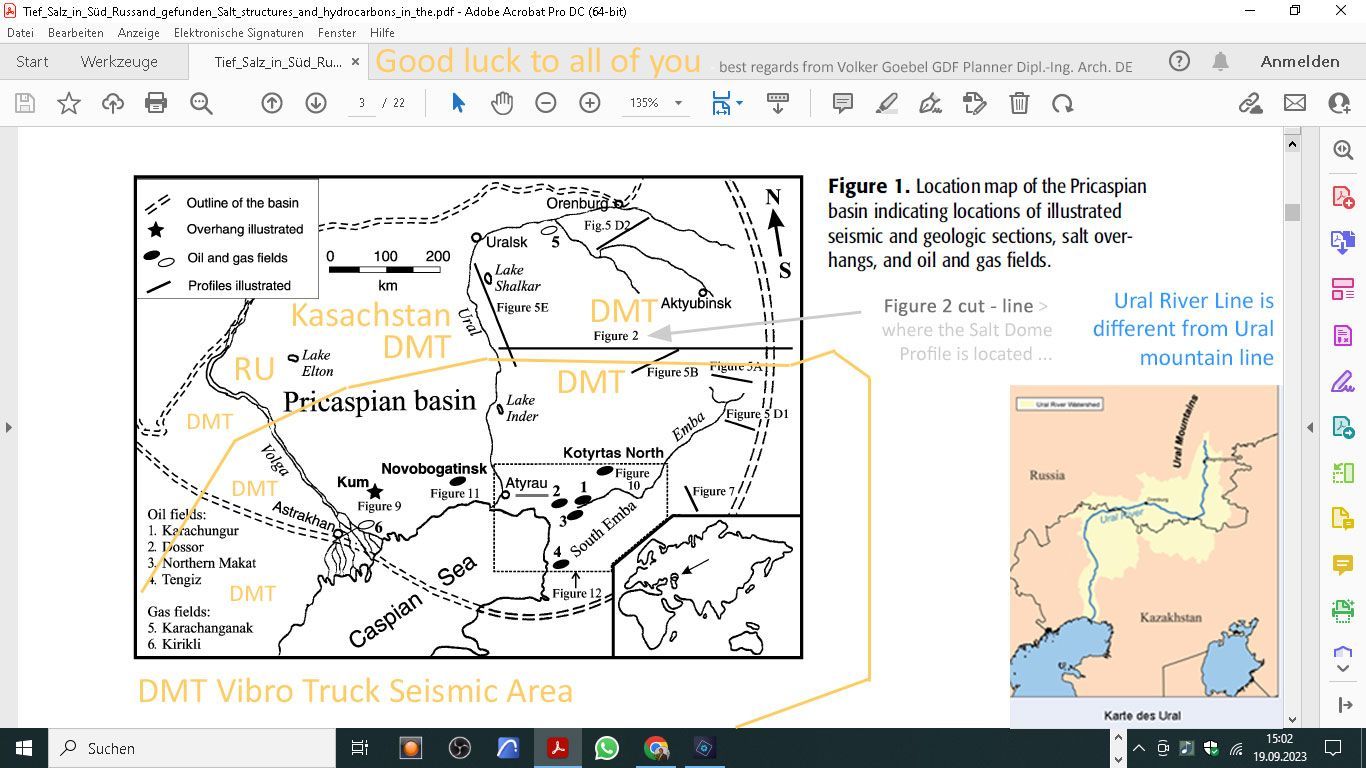The image size is (1366, 768).
Task: Print the document with printer icon
Action: point(156,103)
